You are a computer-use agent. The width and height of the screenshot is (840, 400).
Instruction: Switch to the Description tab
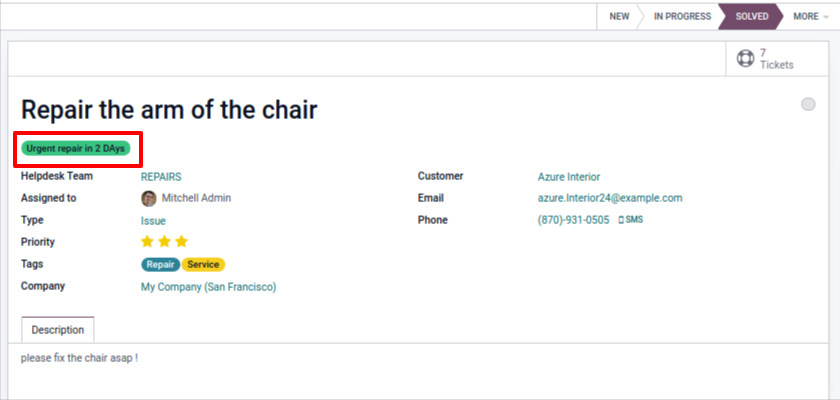click(x=58, y=329)
